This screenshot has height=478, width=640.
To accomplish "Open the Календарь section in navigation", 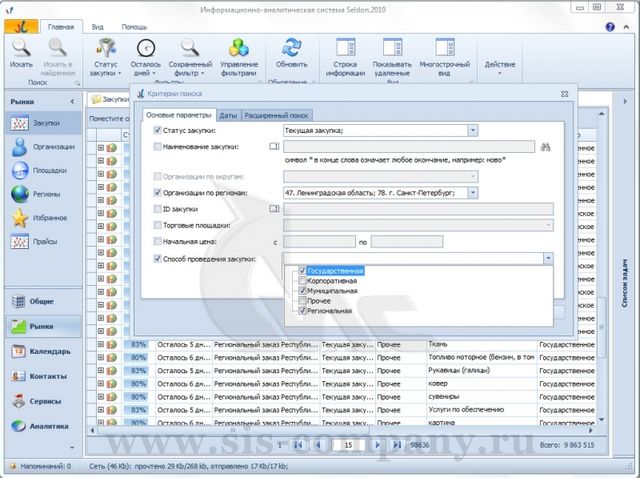I will 40,351.
